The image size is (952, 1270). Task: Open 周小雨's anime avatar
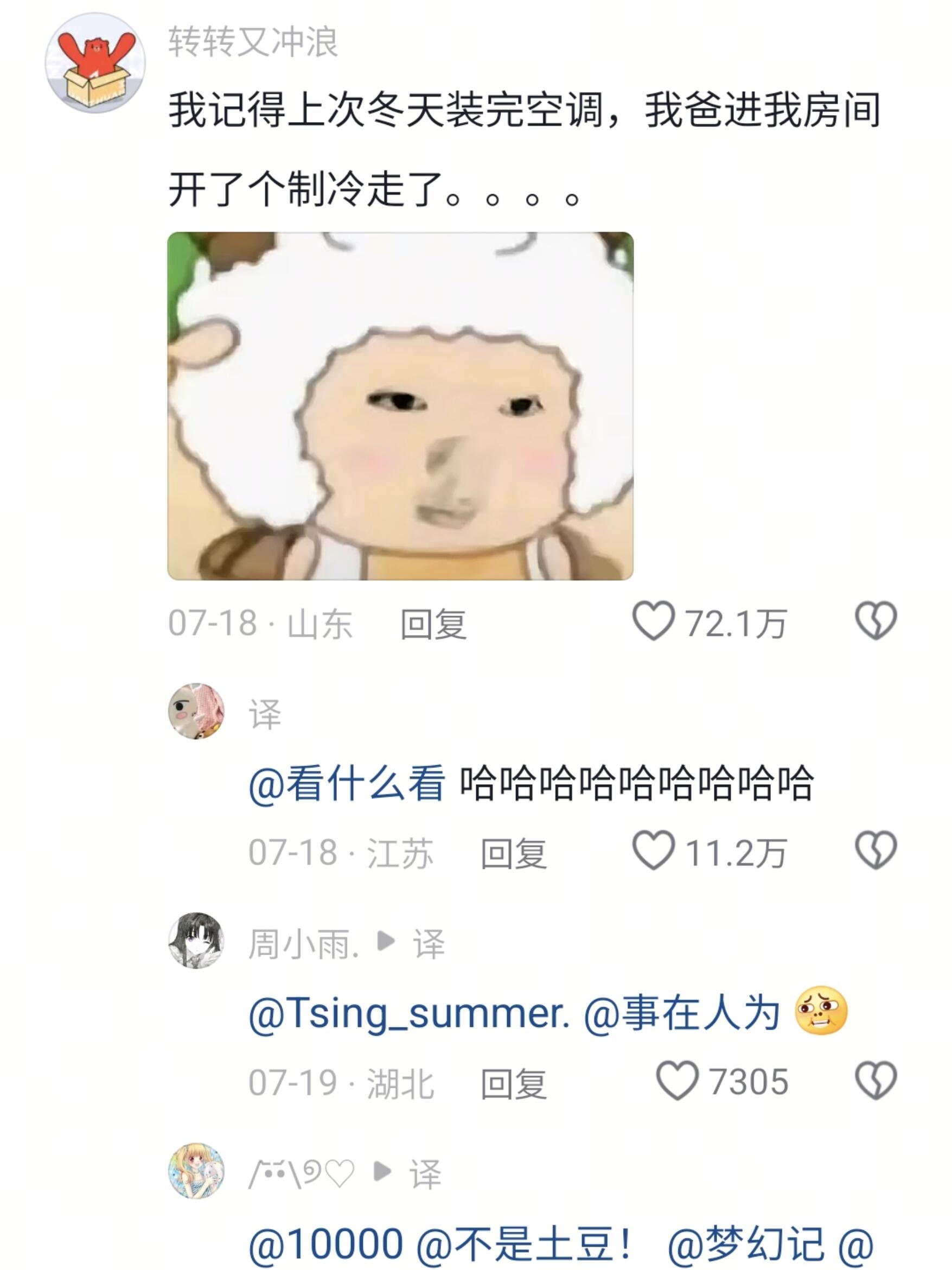196,941
